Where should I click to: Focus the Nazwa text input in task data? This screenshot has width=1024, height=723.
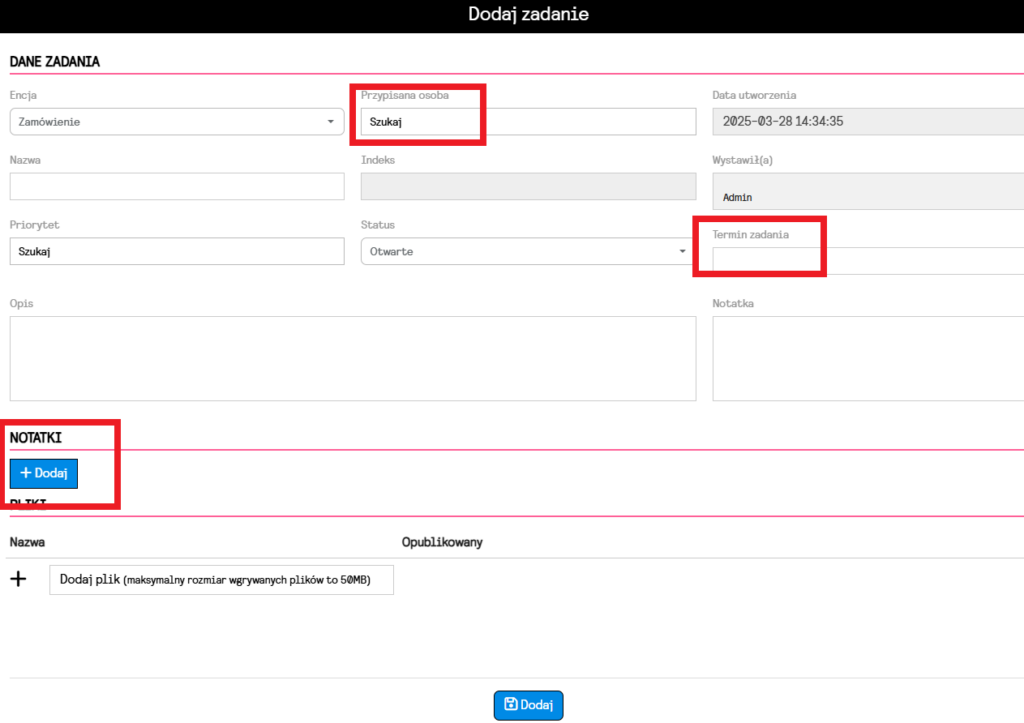click(x=177, y=187)
